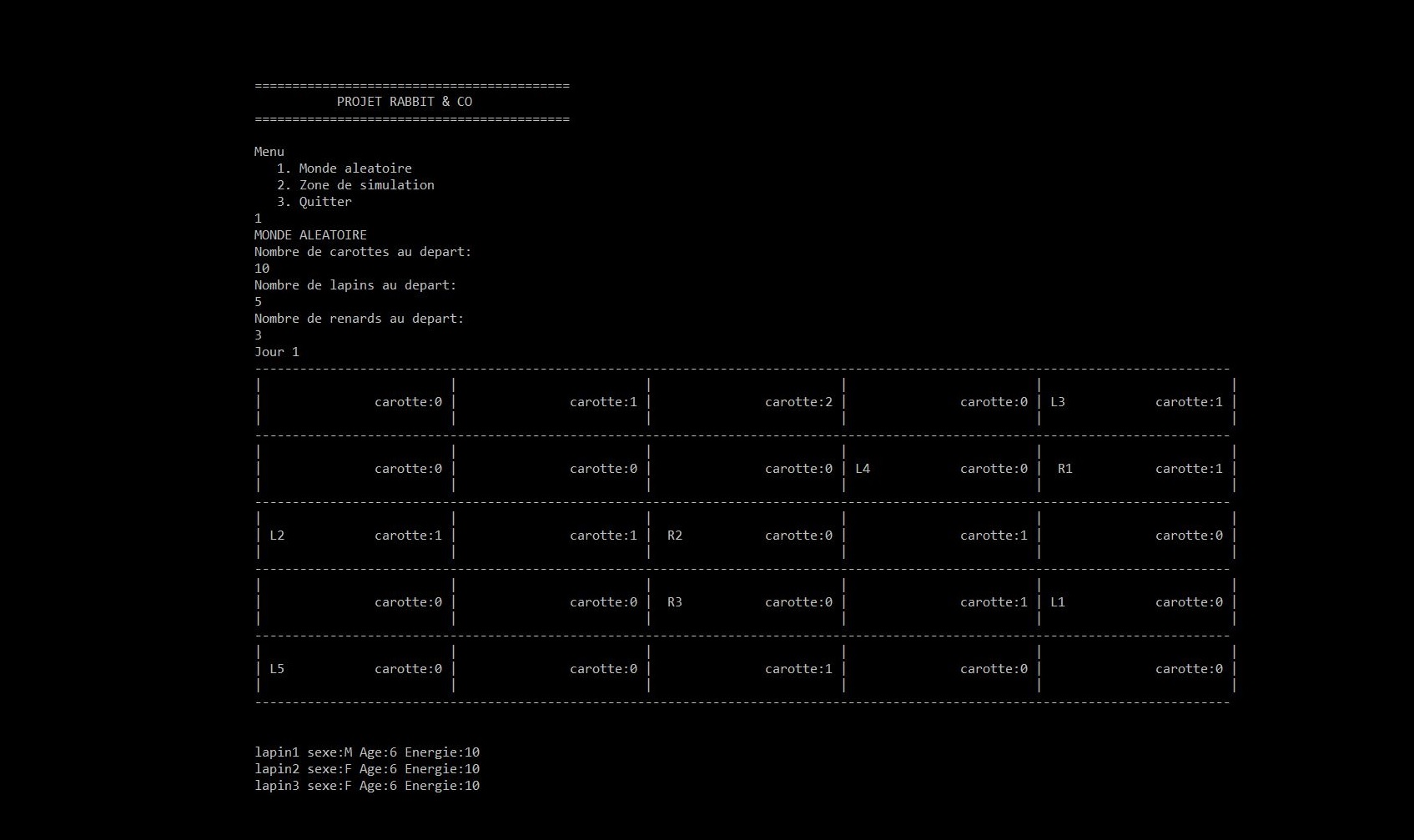Click 'Nombre de lapins au depart:' prompt
1414x840 pixels.
pyautogui.click(x=355, y=285)
